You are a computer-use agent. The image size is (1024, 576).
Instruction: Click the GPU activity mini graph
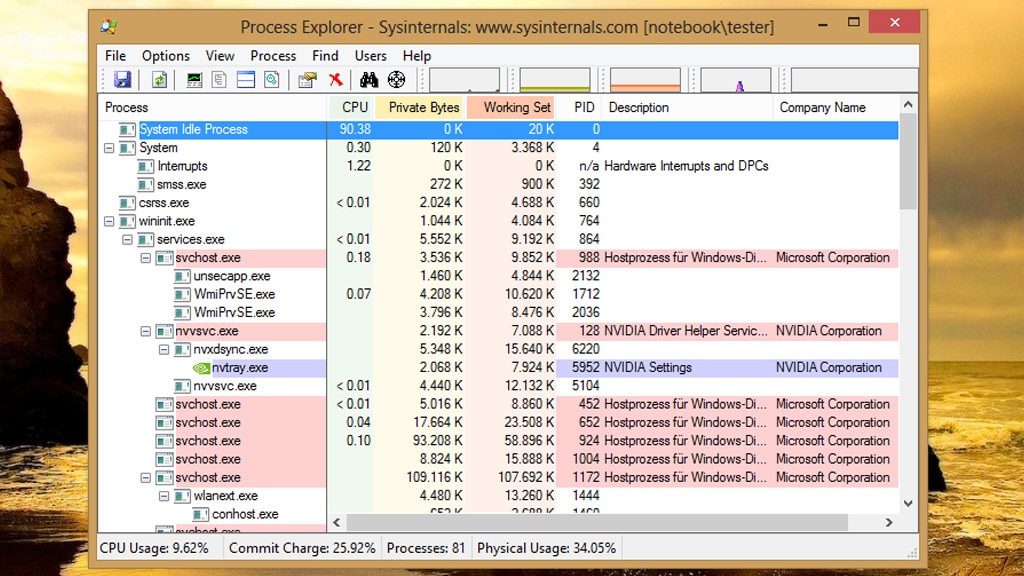point(737,80)
